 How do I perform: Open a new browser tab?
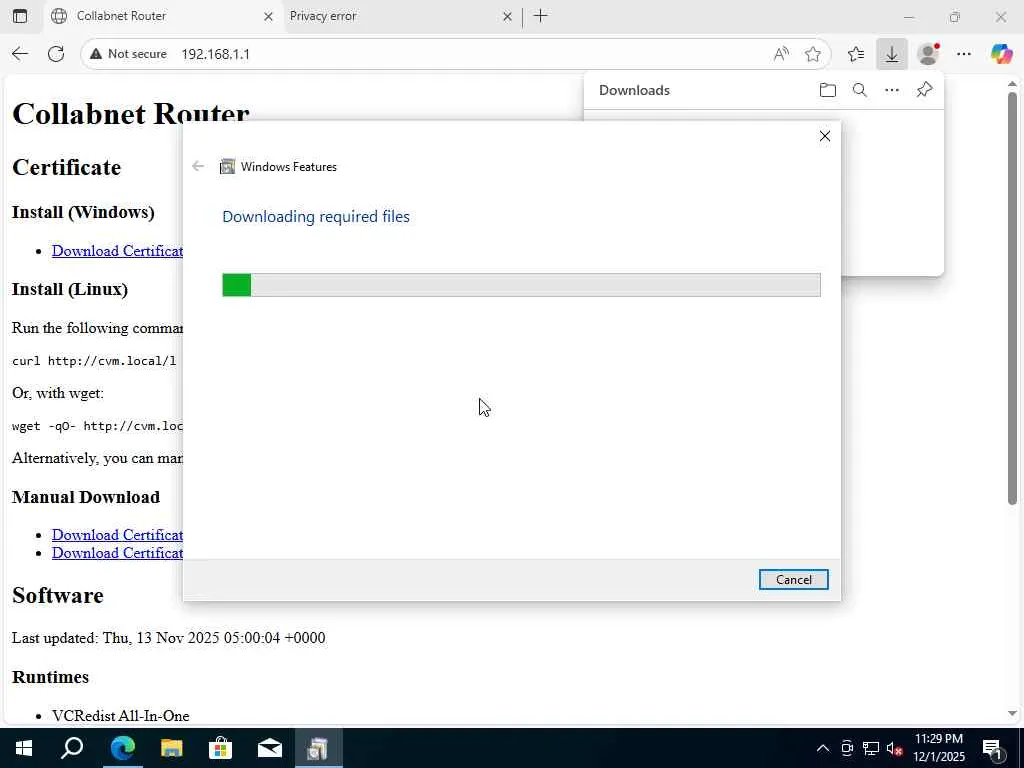(541, 16)
